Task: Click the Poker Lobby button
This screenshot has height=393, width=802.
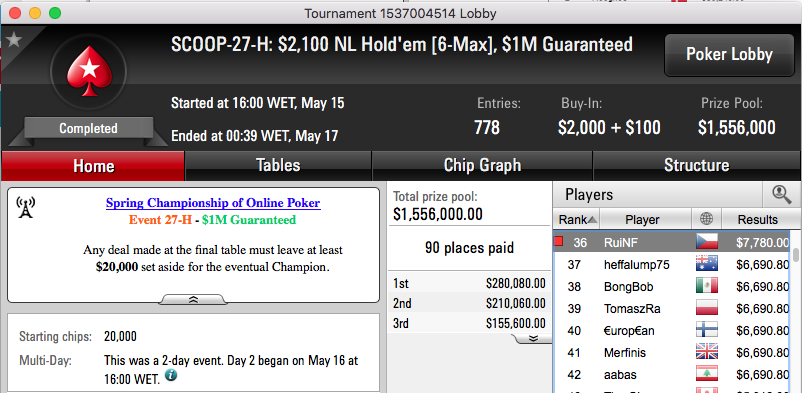Action: click(729, 55)
